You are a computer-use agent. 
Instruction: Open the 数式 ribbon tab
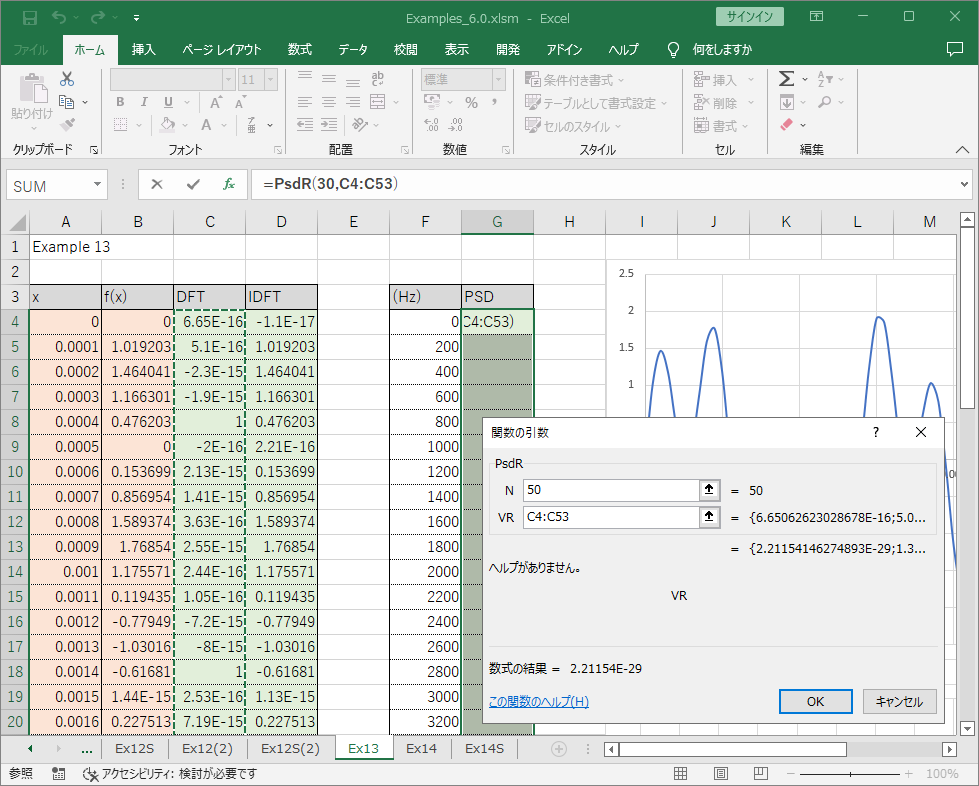(x=299, y=49)
